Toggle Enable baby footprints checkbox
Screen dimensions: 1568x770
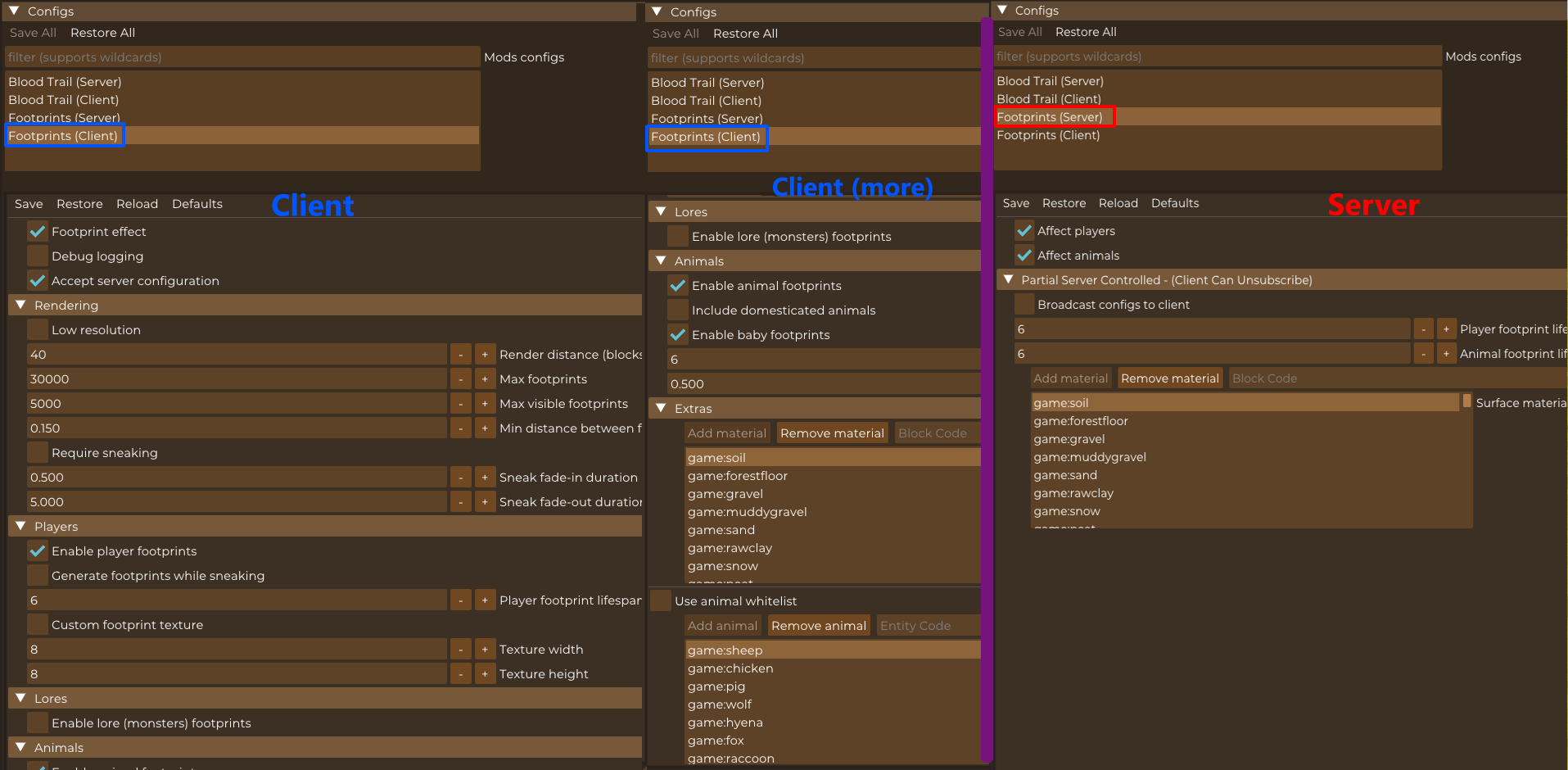point(678,335)
